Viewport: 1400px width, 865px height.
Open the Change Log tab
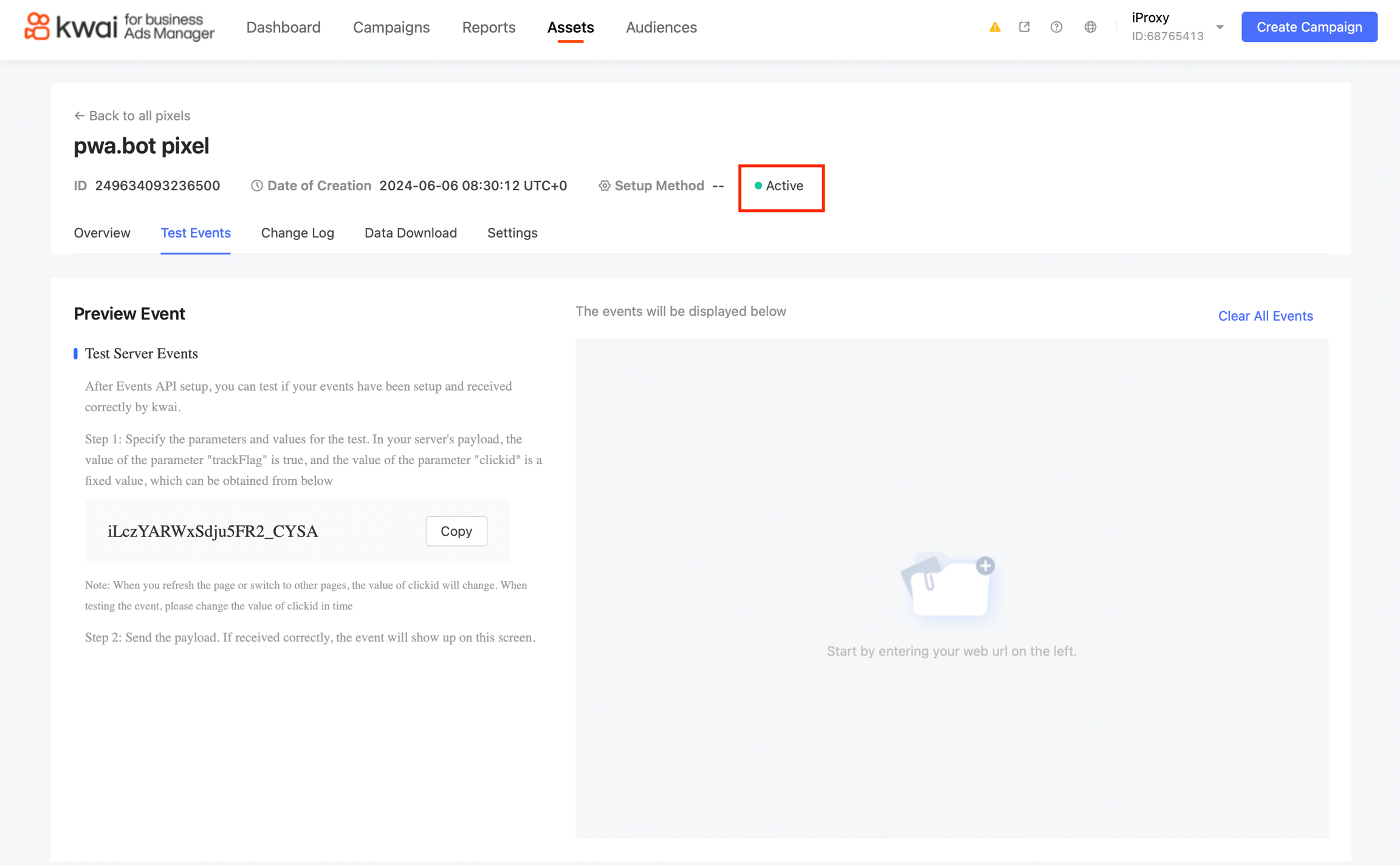point(297,233)
